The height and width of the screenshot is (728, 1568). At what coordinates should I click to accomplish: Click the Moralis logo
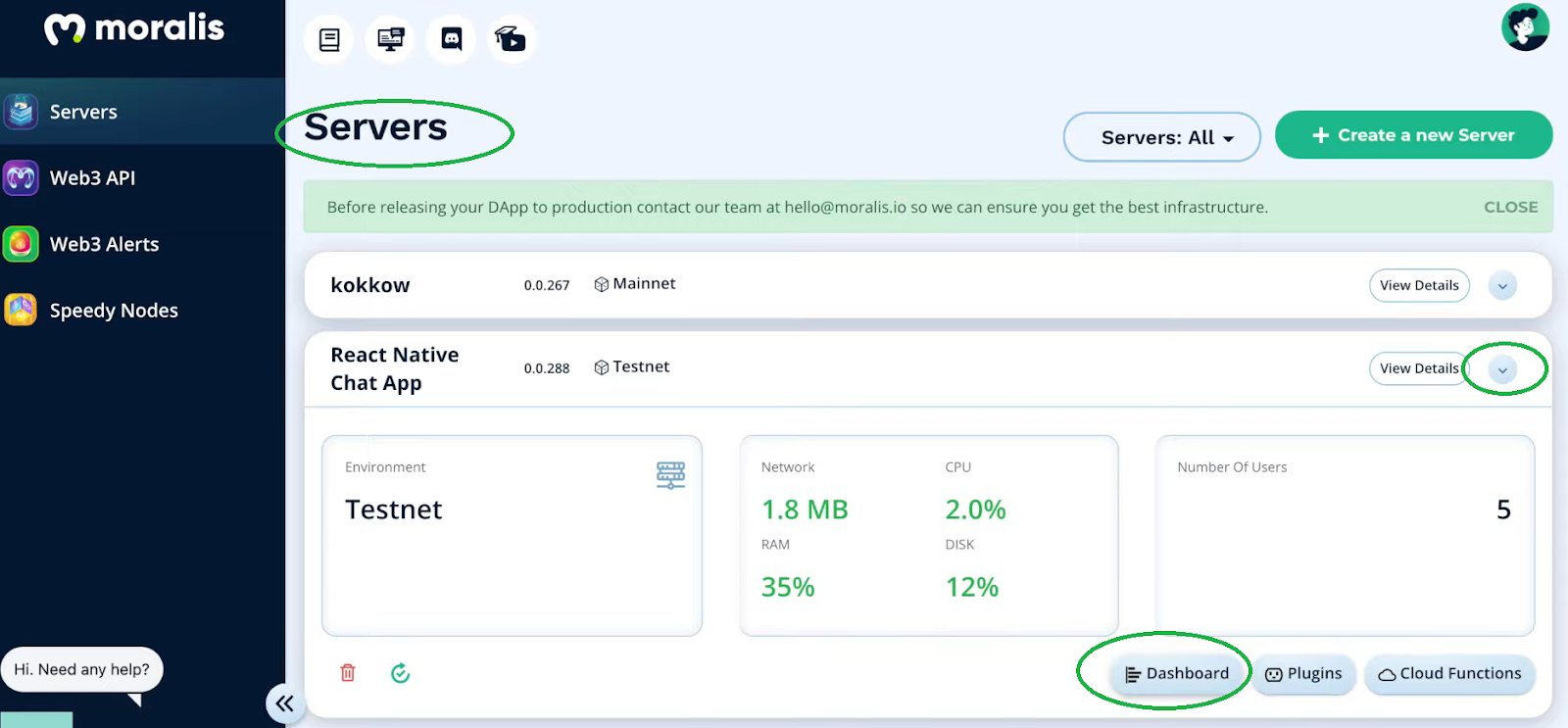point(134,28)
